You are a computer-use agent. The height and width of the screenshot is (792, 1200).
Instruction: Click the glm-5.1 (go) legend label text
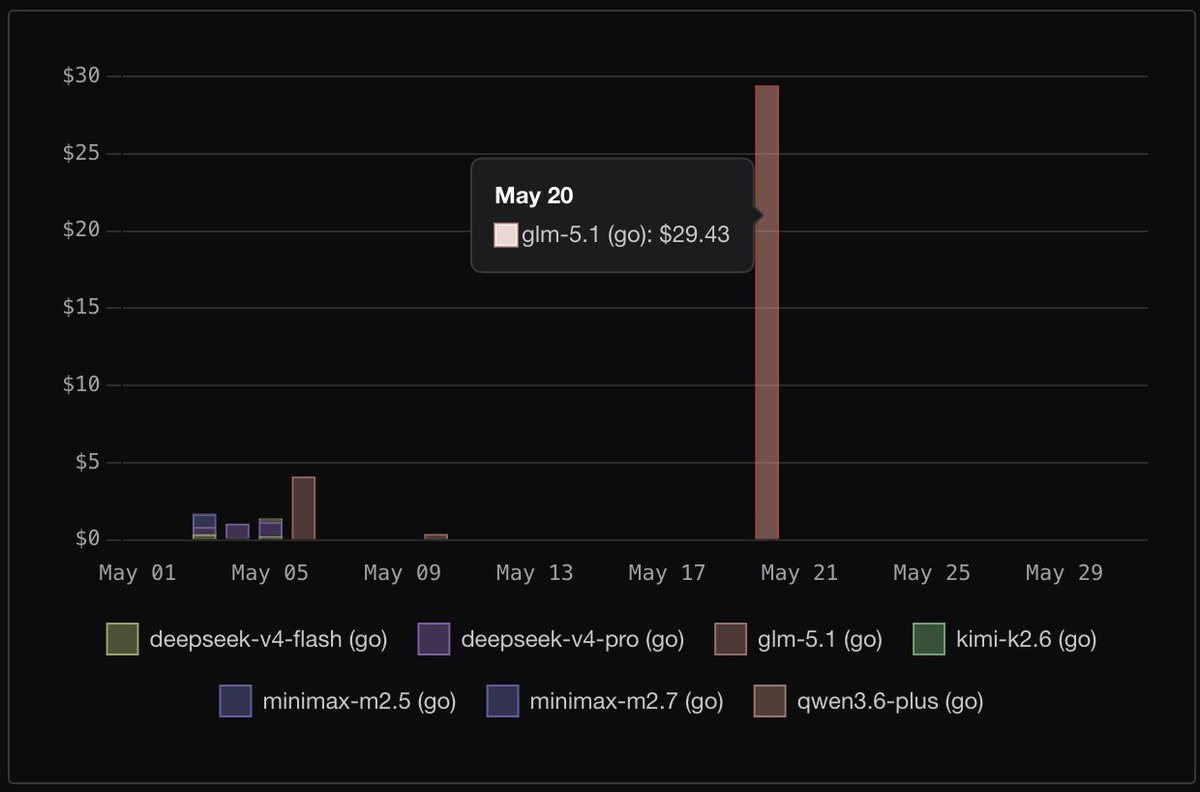pos(820,640)
